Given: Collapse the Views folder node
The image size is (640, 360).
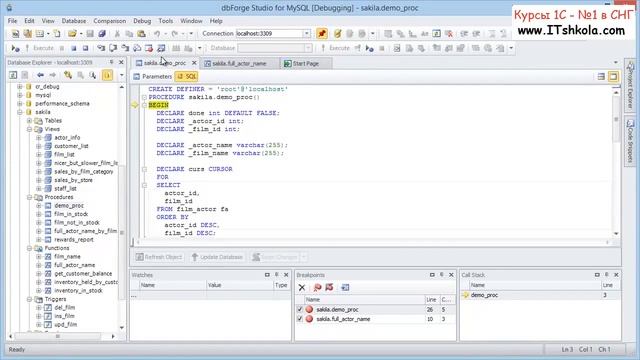Looking at the screenshot, I should pyautogui.click(x=29, y=129).
